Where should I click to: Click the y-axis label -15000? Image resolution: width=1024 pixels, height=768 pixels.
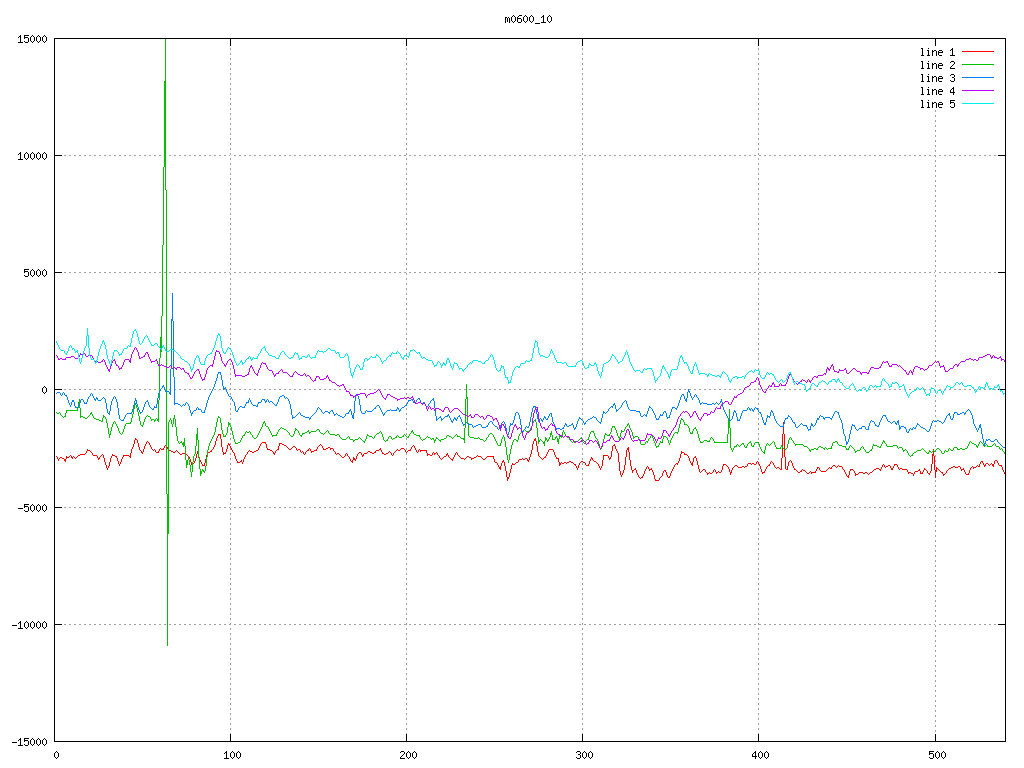pos(29,742)
